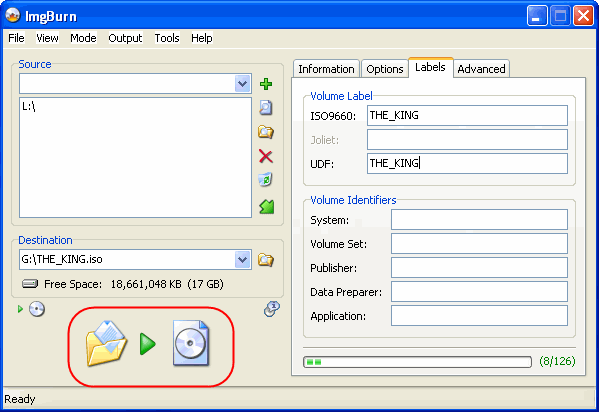Image resolution: width=599 pixels, height=412 pixels.
Task: Switch to the Information tab
Action: pyautogui.click(x=326, y=69)
